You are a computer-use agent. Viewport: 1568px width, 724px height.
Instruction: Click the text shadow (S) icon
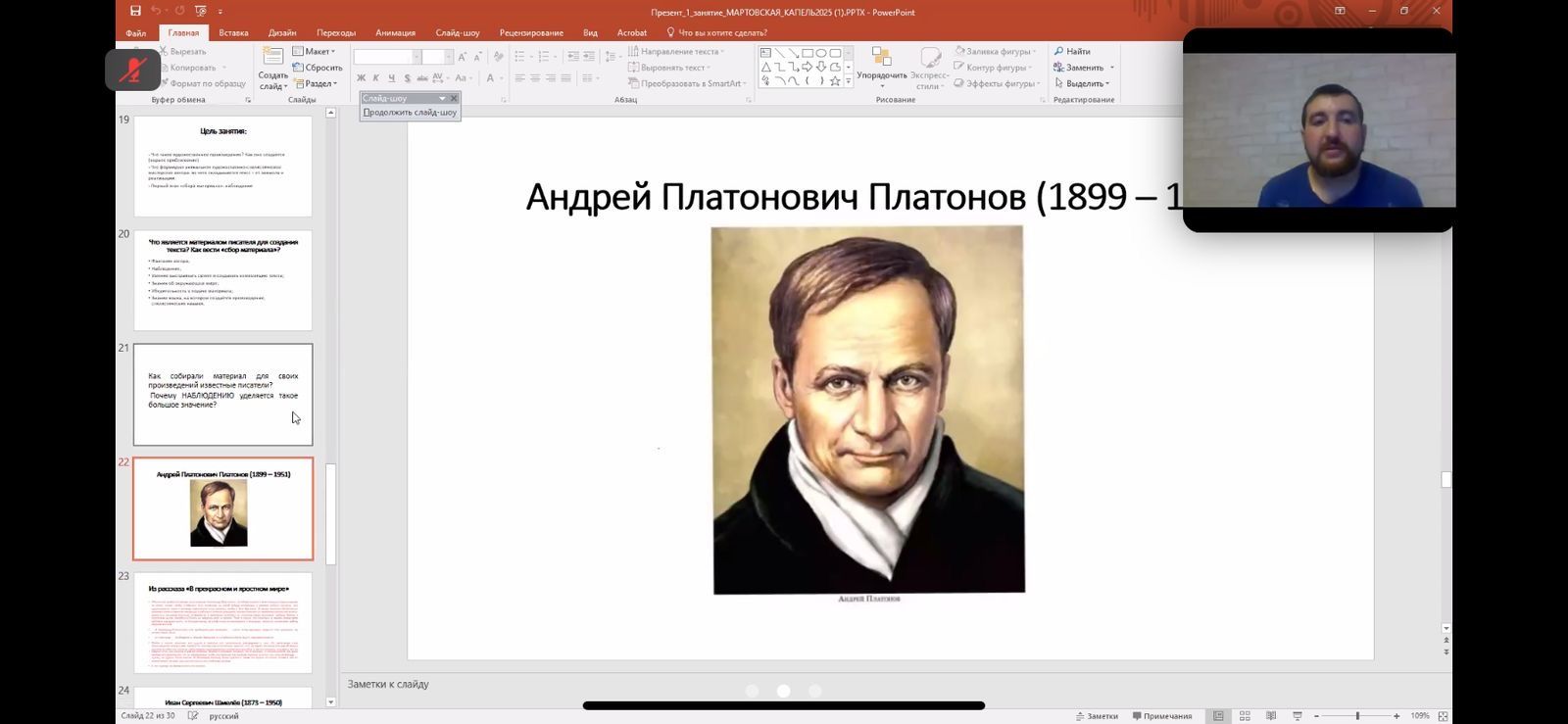(407, 78)
